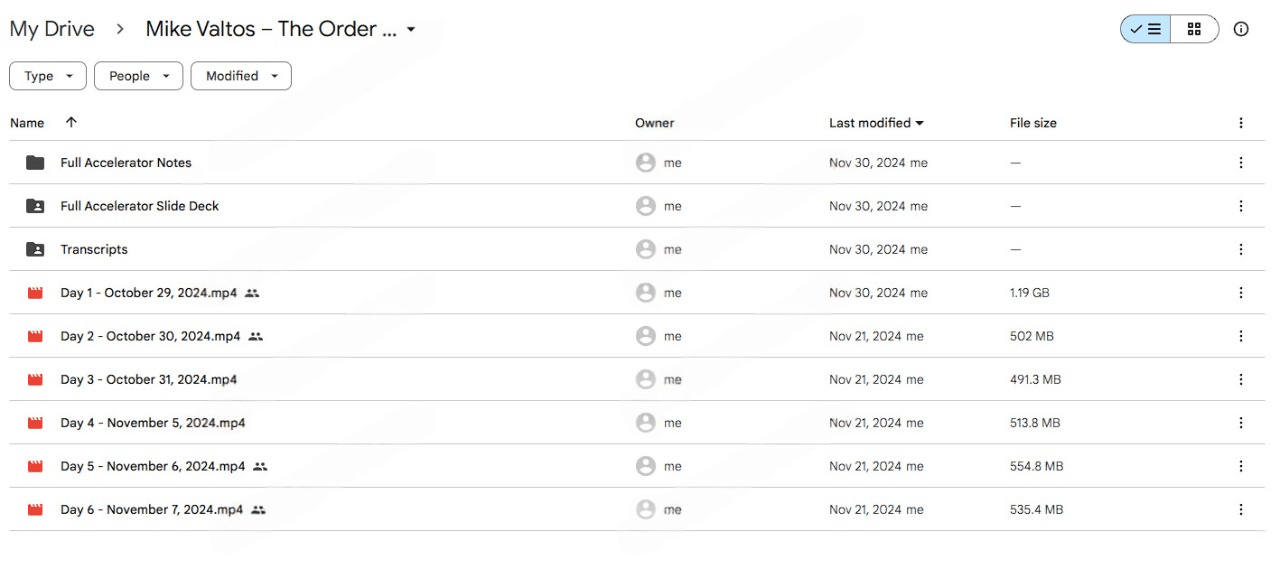Switch to list layout view
The height and width of the screenshot is (569, 1280).
click(x=1145, y=29)
